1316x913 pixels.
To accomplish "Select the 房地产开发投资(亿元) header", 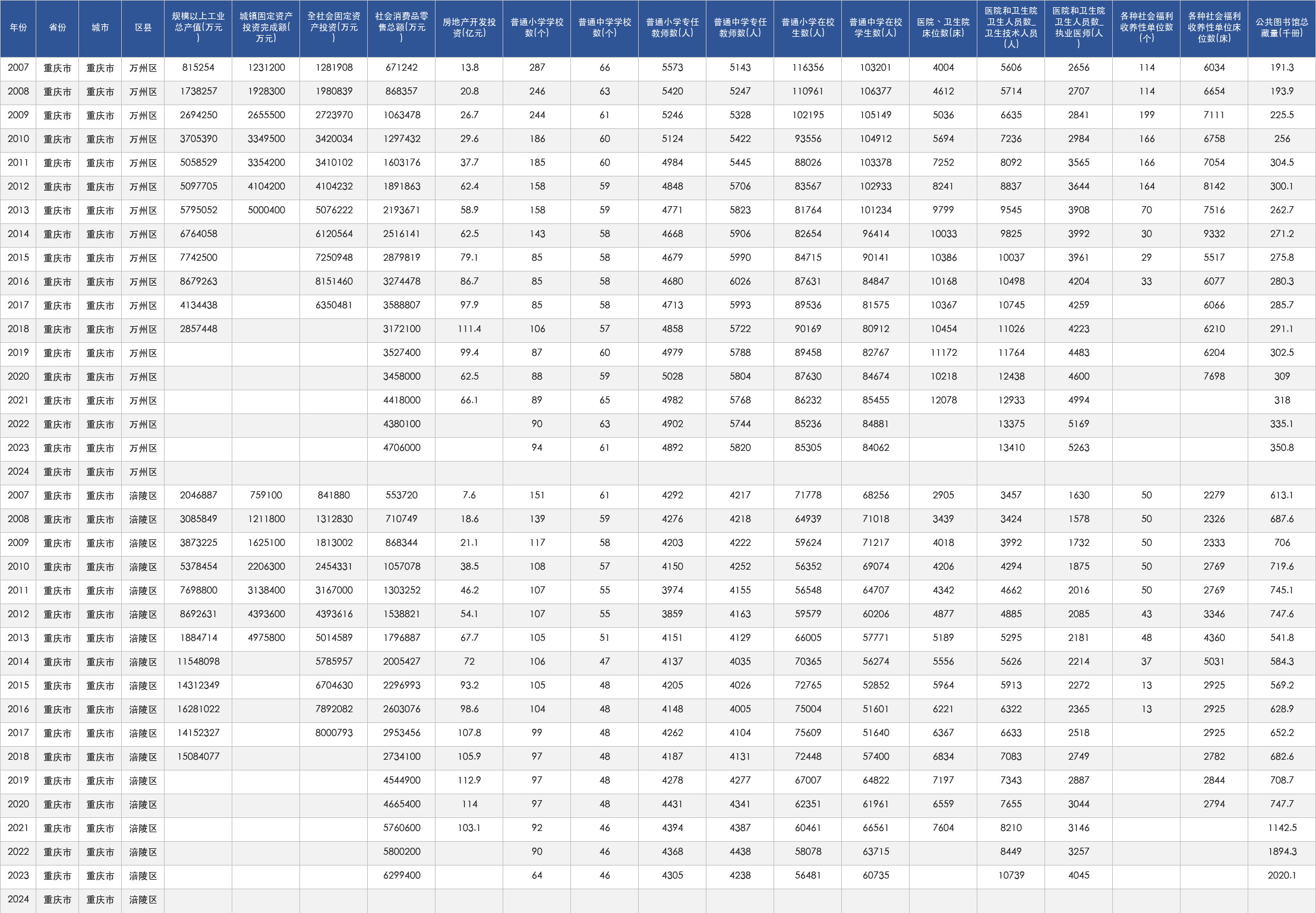I will pos(469,28).
